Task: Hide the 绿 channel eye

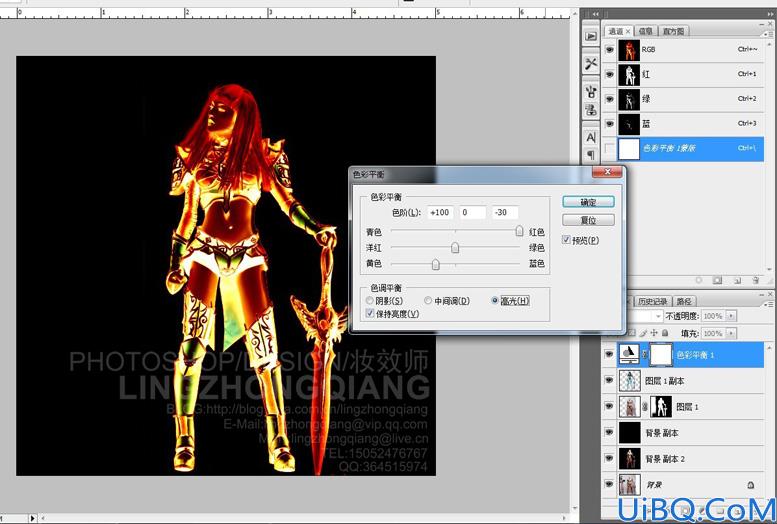Action: [x=610, y=99]
